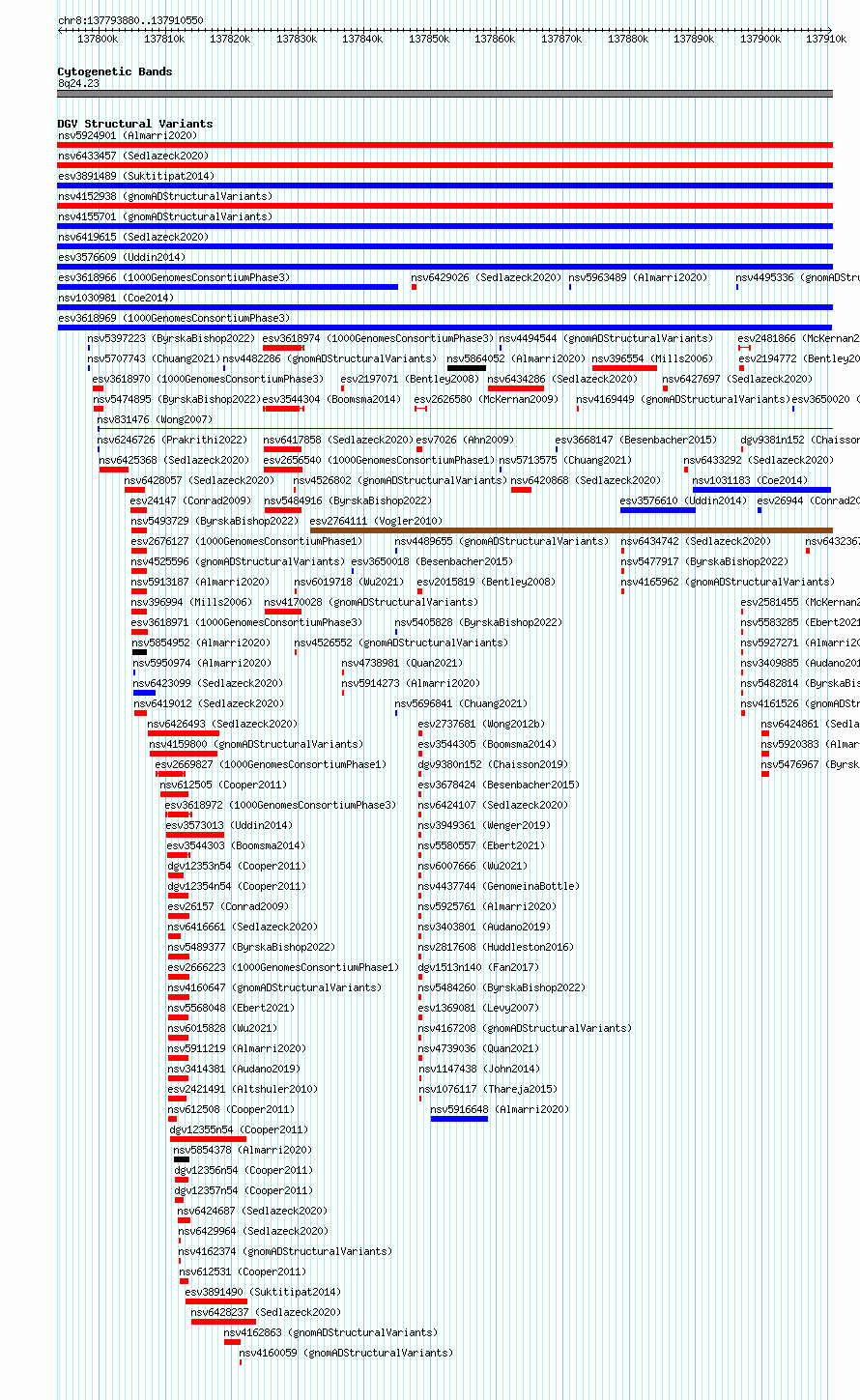Open nsv6429026 (Sedlazeck2020) variant label

point(486,277)
